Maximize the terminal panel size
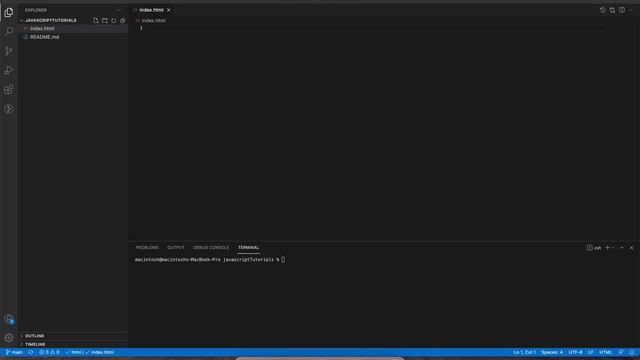 622,248
